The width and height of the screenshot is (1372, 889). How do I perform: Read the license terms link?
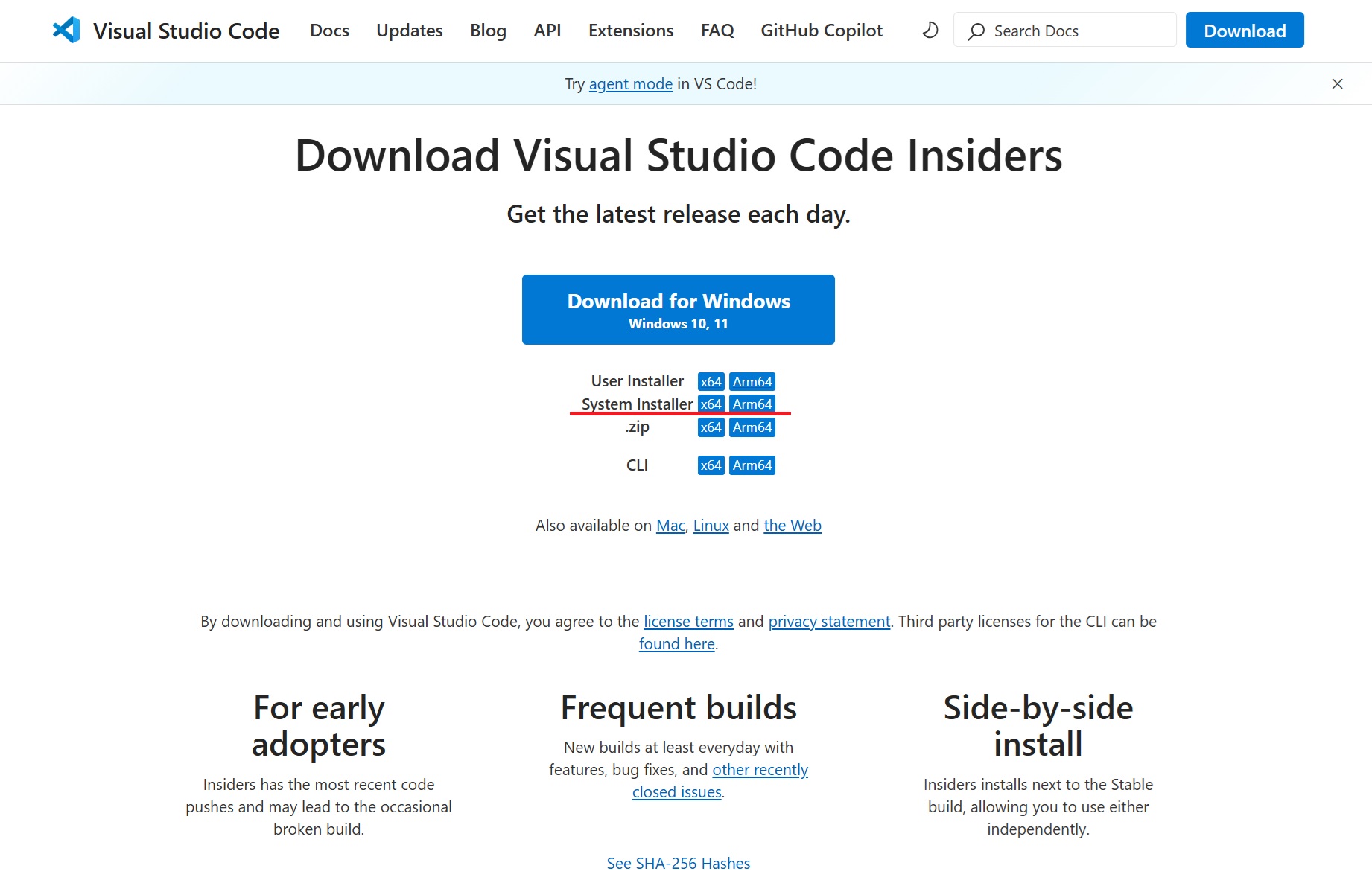coord(687,622)
